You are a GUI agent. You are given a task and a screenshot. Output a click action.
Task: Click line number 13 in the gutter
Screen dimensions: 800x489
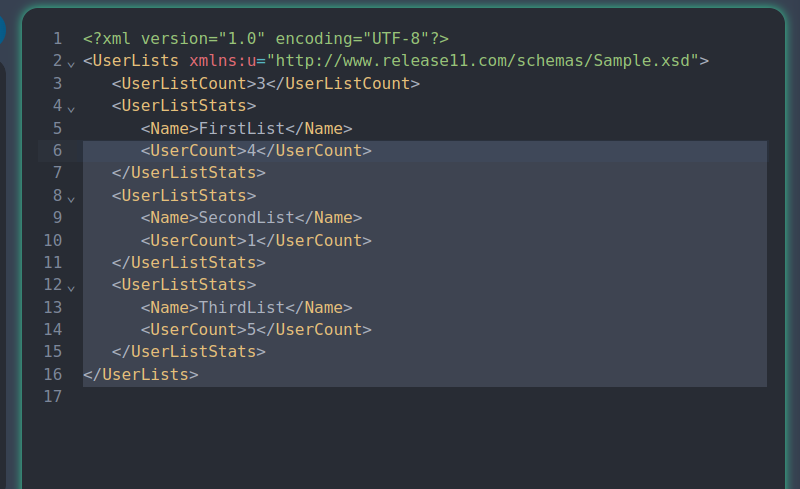point(53,308)
